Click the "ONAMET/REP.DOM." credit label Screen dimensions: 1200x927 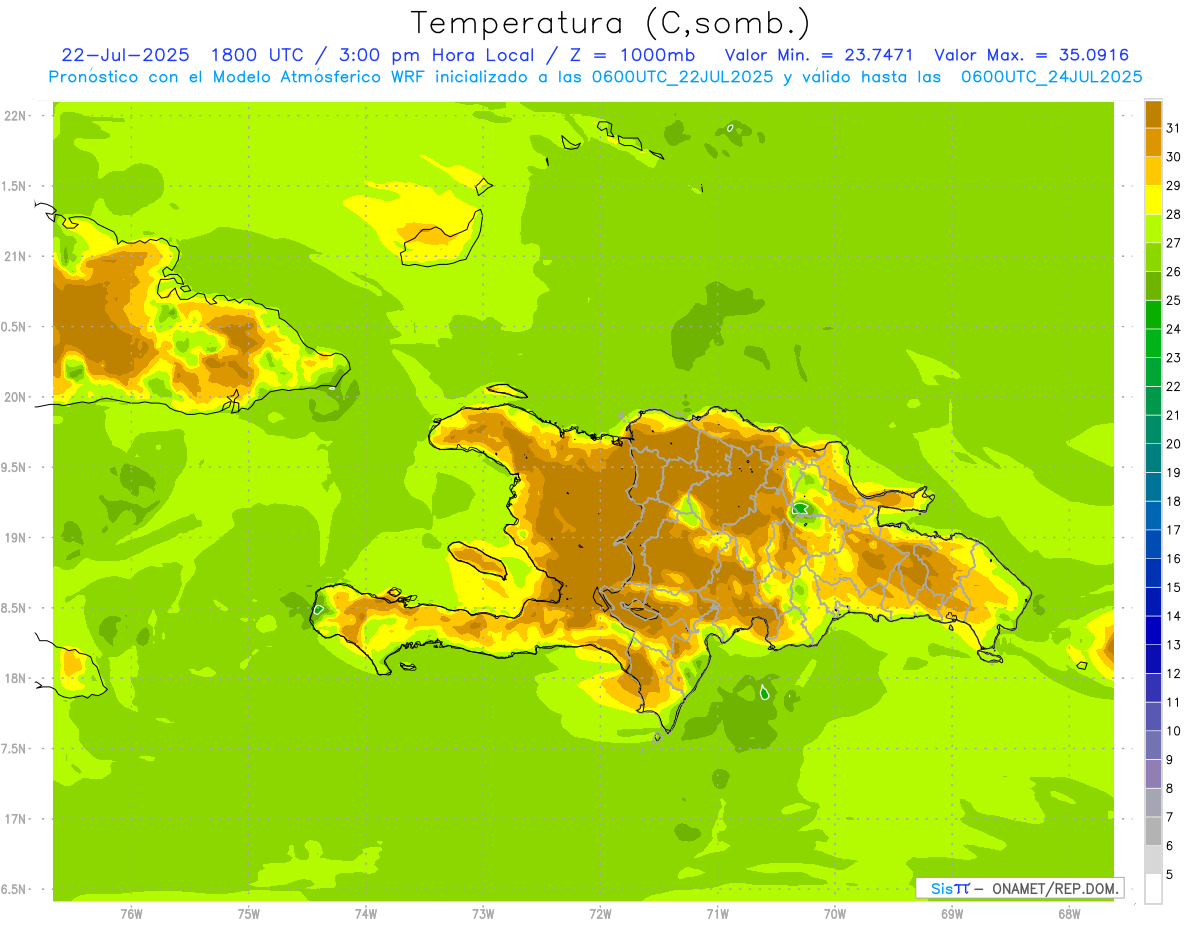1056,888
